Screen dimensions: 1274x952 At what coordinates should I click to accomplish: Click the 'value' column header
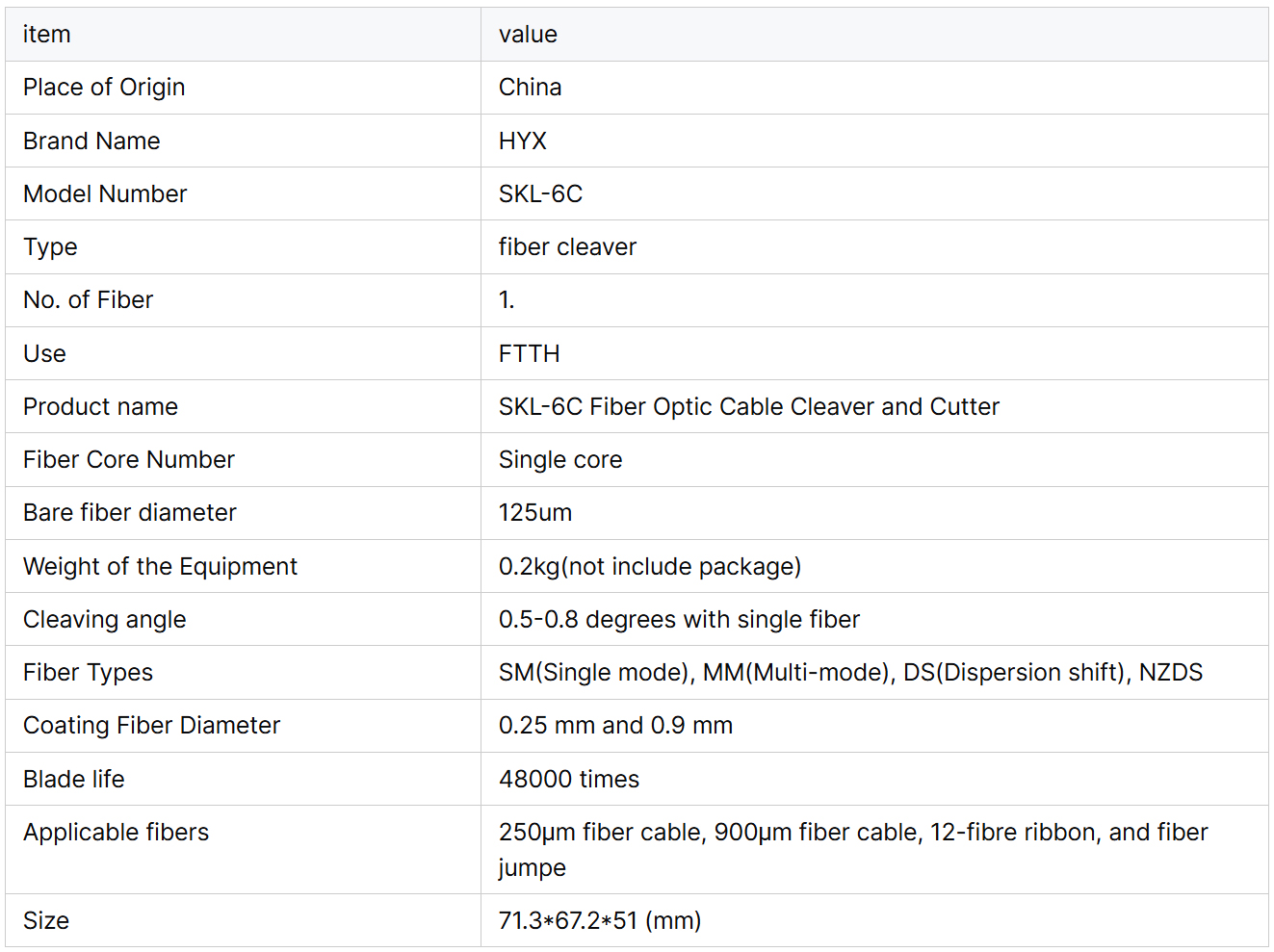pos(528,35)
